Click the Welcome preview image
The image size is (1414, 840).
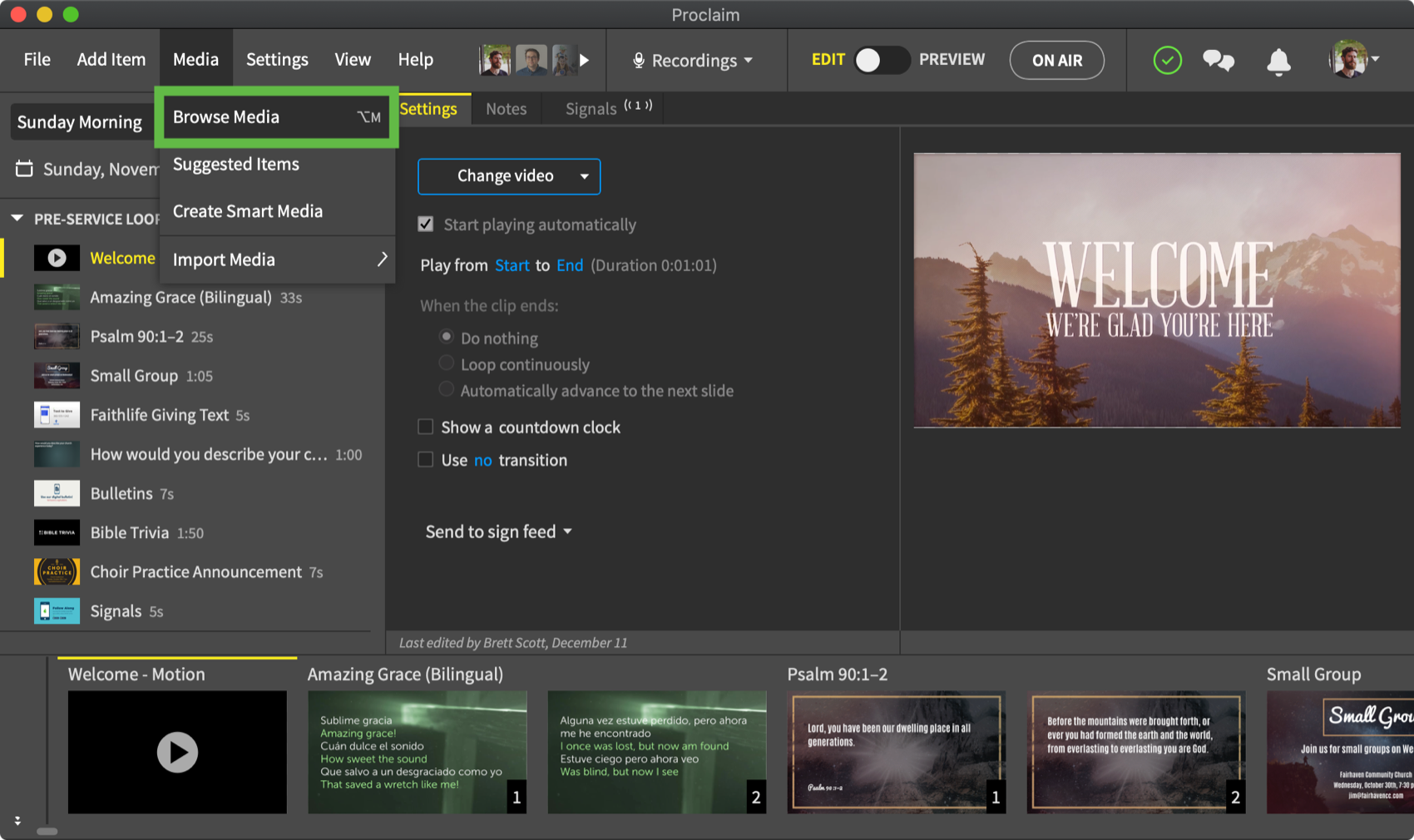[x=1157, y=290]
